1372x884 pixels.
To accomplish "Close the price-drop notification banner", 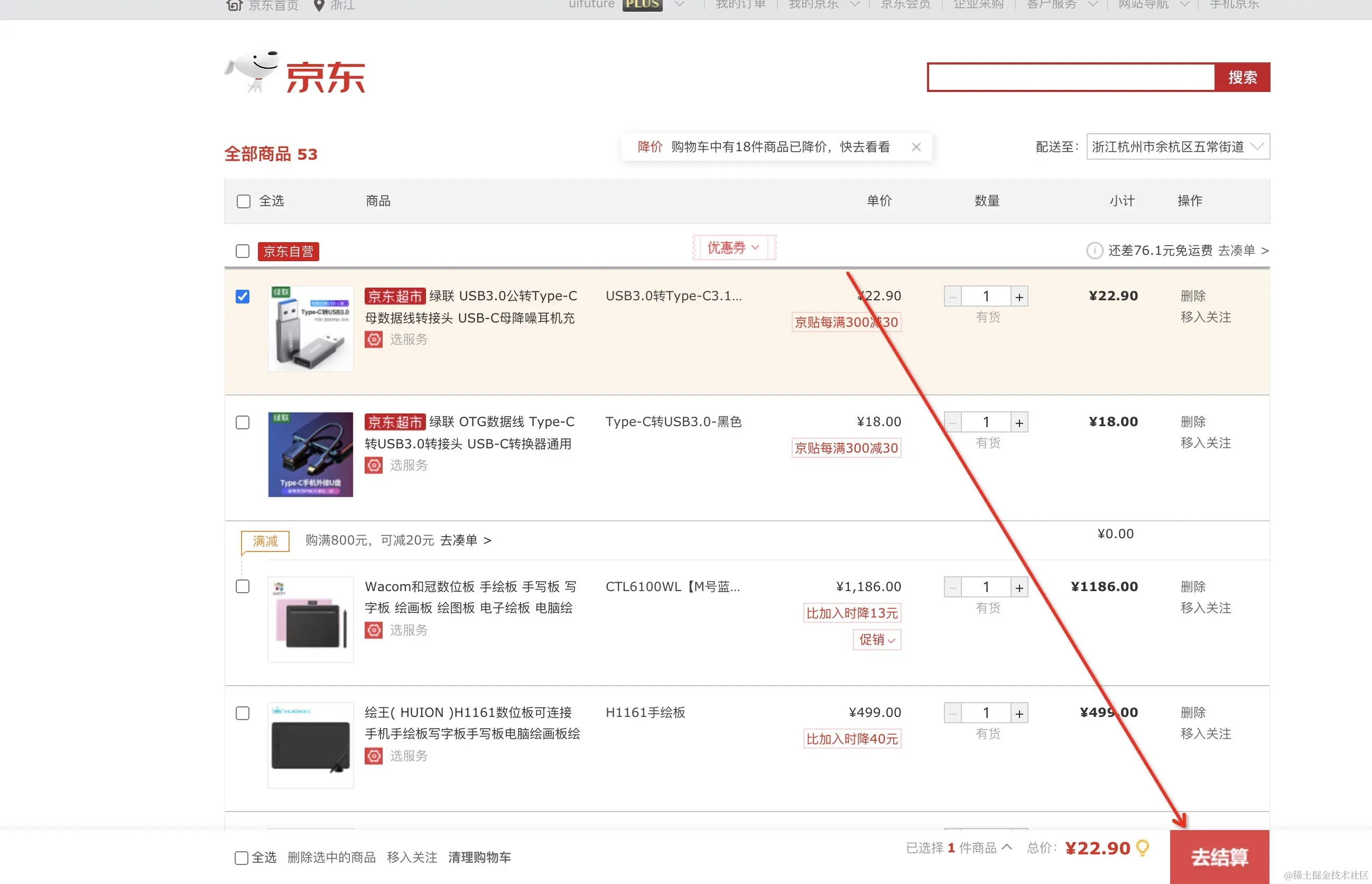I will [x=916, y=147].
